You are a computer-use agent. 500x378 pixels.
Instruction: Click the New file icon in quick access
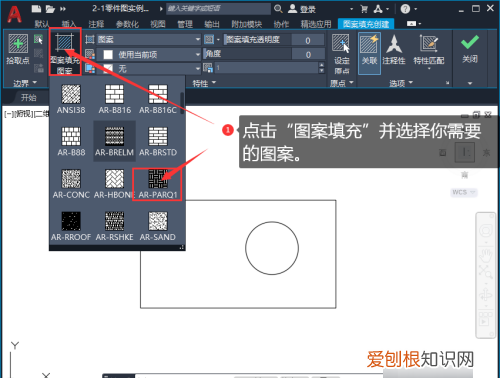(36, 9)
